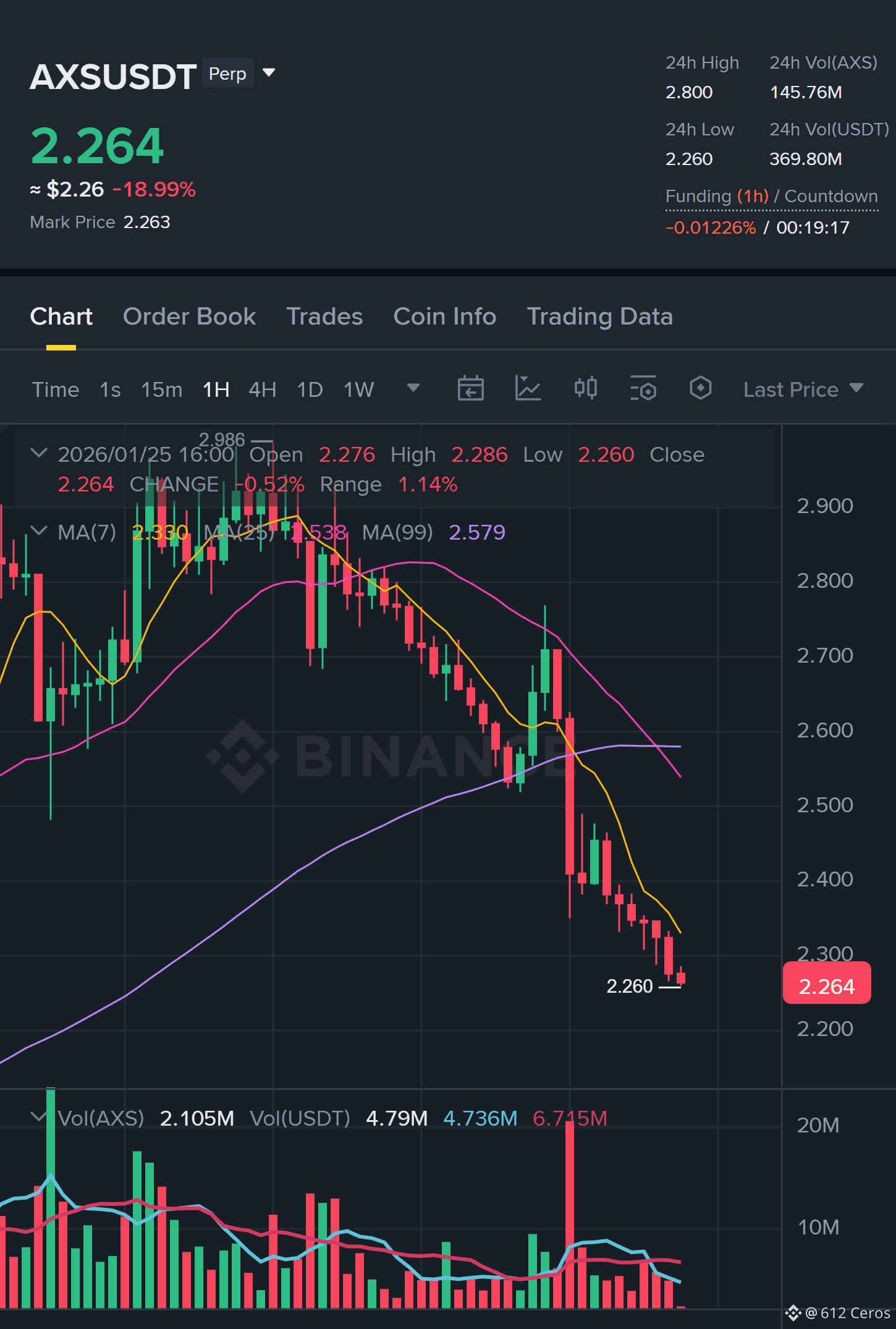Open the Last Price dropdown

tap(803, 389)
